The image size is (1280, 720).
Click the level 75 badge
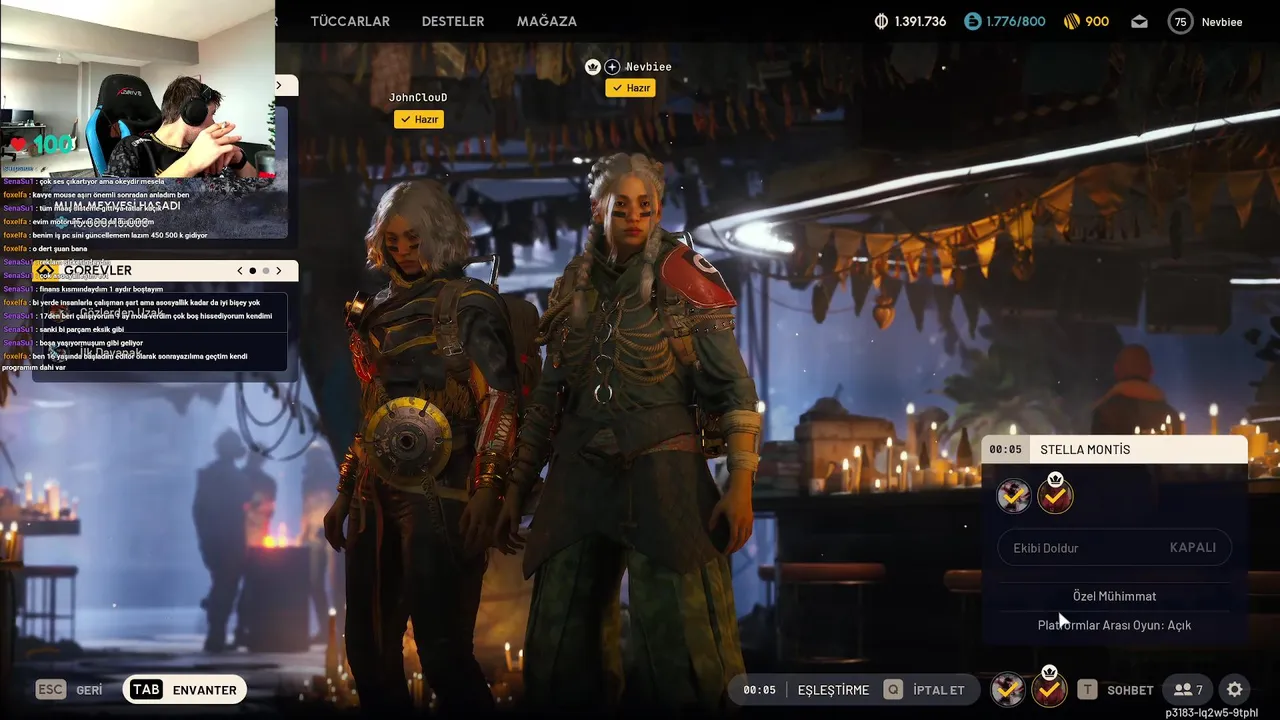coord(1181,21)
